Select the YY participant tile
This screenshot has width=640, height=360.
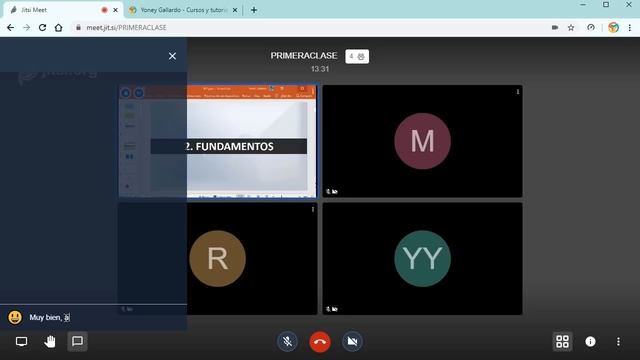coord(422,259)
